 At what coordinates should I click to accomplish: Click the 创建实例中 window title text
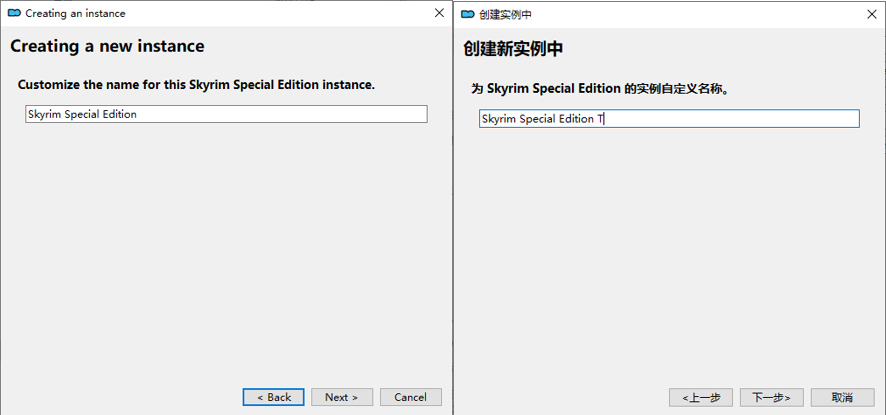coord(506,15)
